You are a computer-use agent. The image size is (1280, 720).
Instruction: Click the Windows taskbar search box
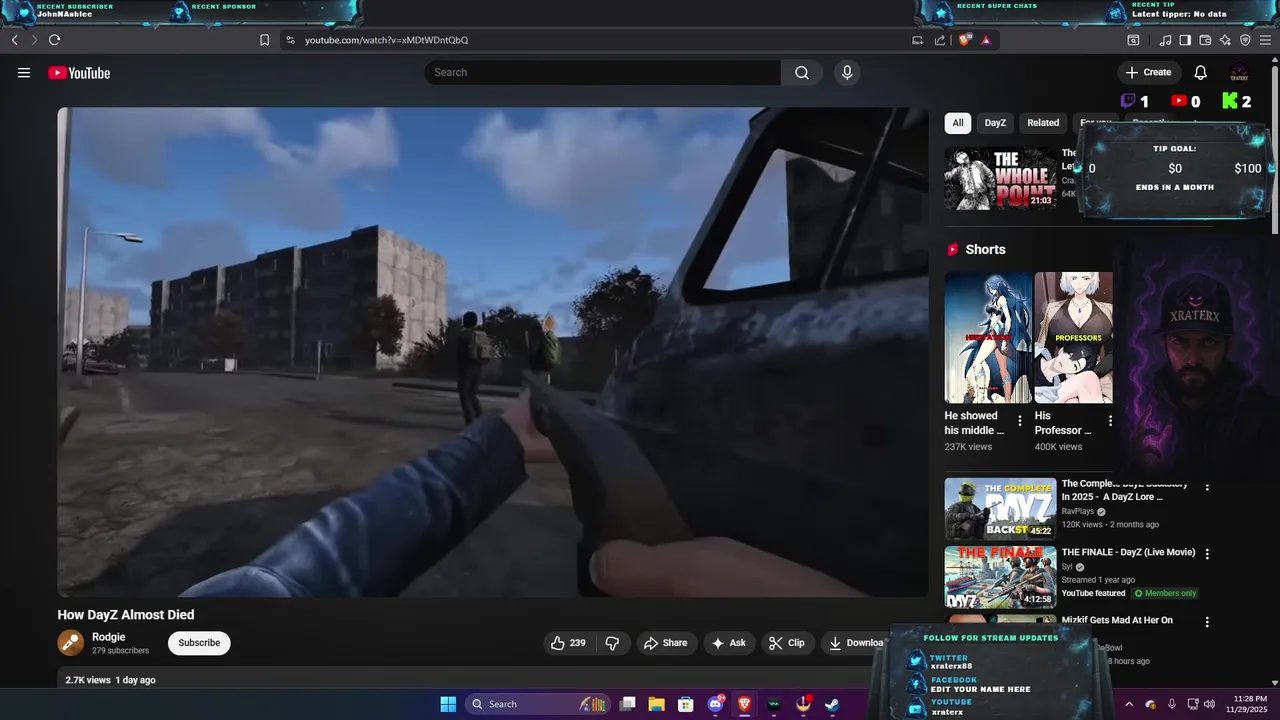[x=539, y=704]
